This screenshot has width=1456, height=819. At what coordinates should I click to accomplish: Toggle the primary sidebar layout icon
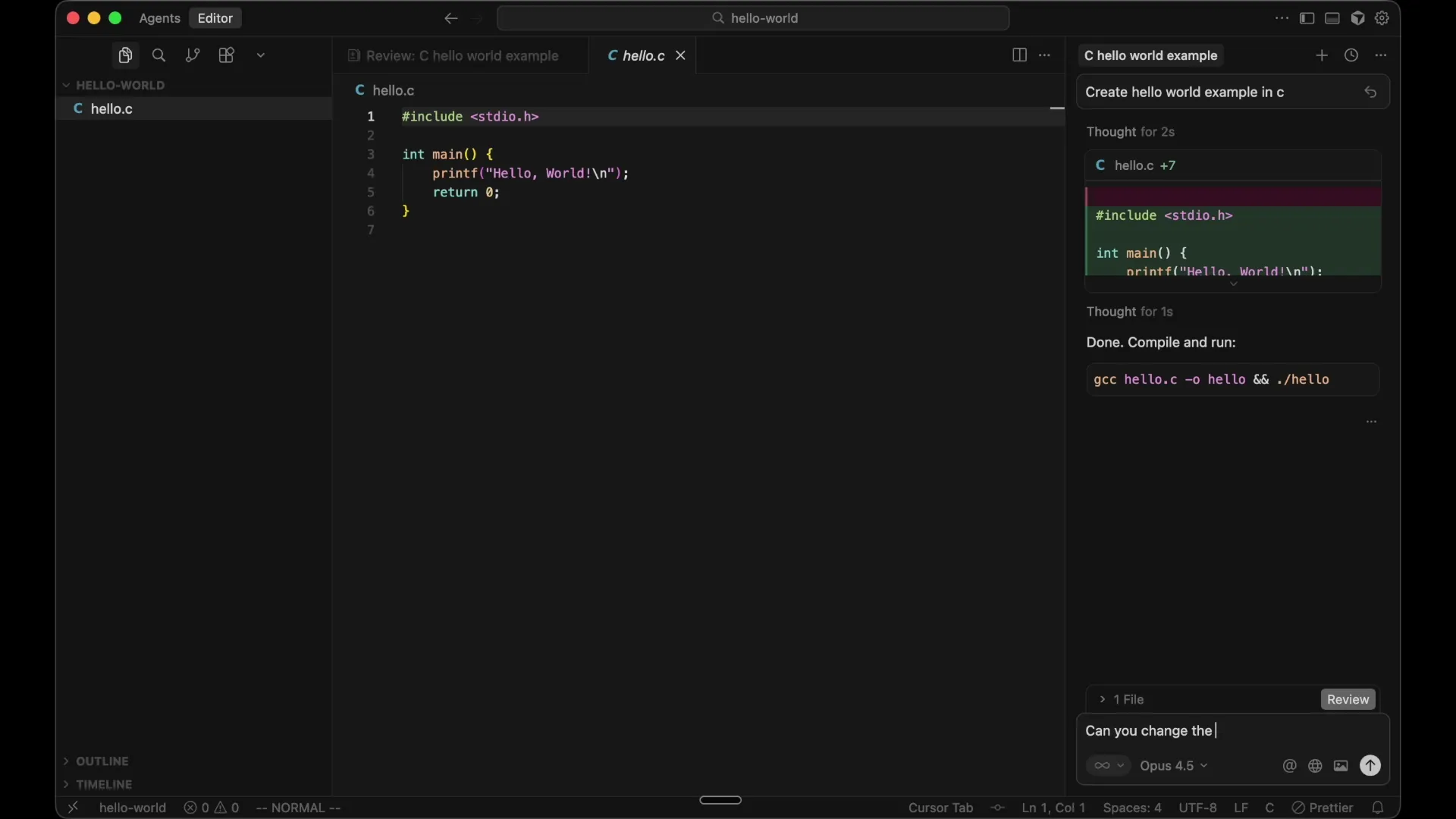[1307, 18]
